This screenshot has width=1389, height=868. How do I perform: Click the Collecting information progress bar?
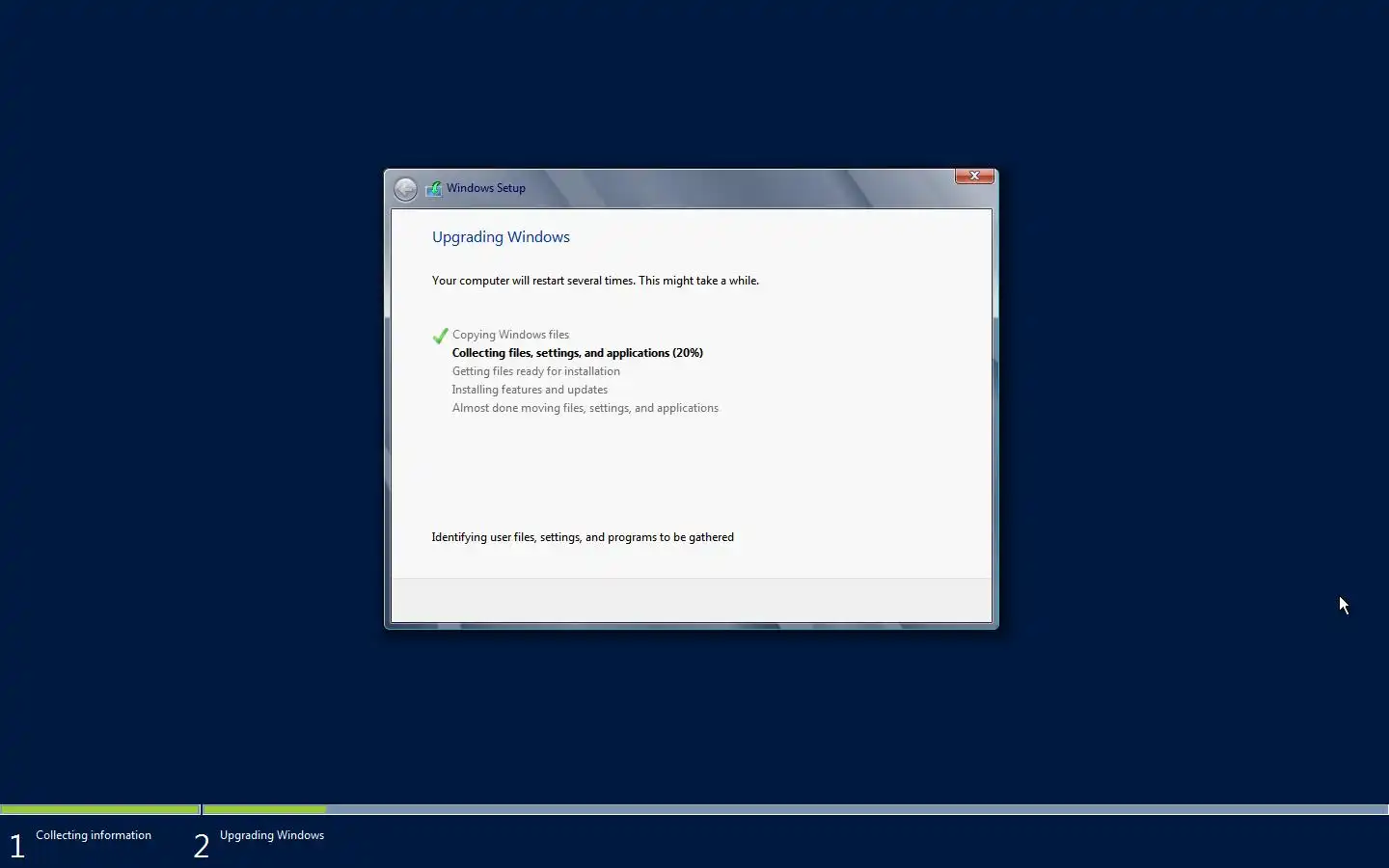(100, 809)
